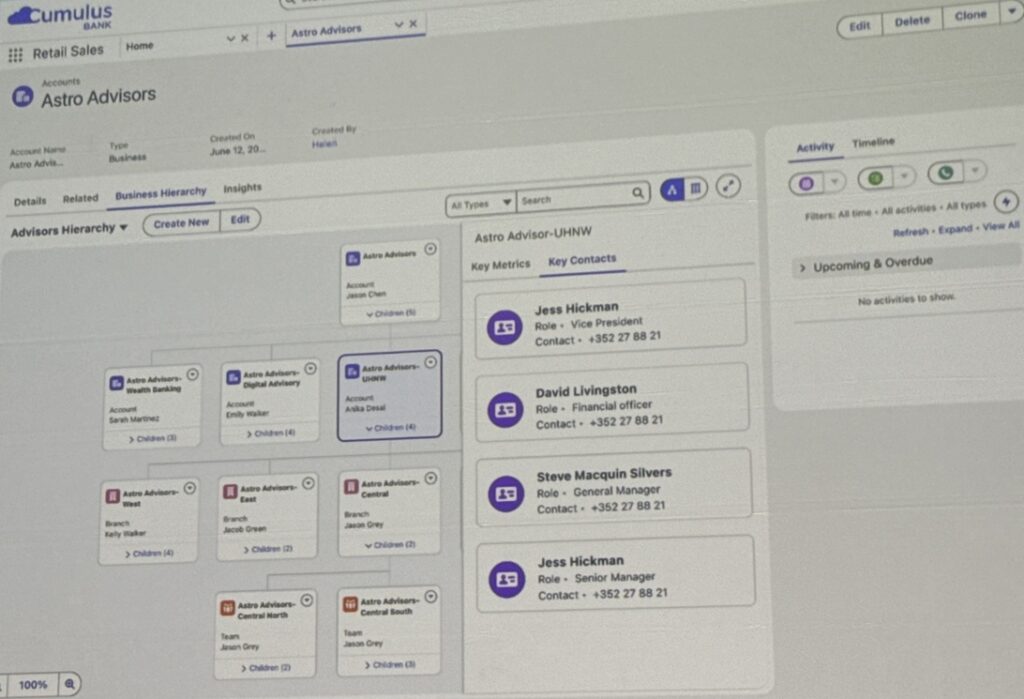Click the green new task icon
Image resolution: width=1024 pixels, height=699 pixels.
tap(876, 180)
